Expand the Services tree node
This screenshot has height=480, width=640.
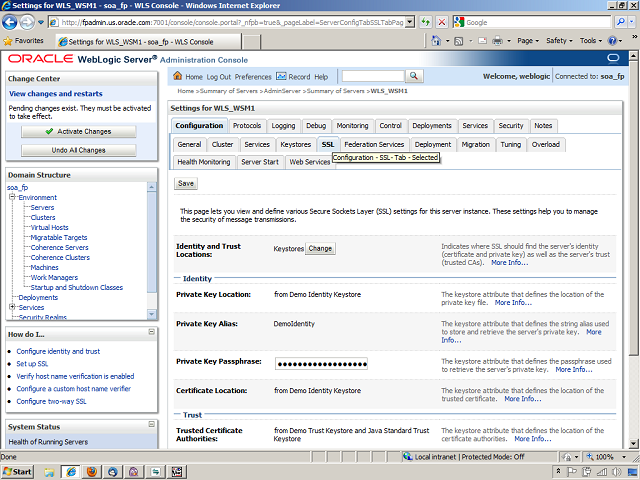pyautogui.click(x=13, y=308)
